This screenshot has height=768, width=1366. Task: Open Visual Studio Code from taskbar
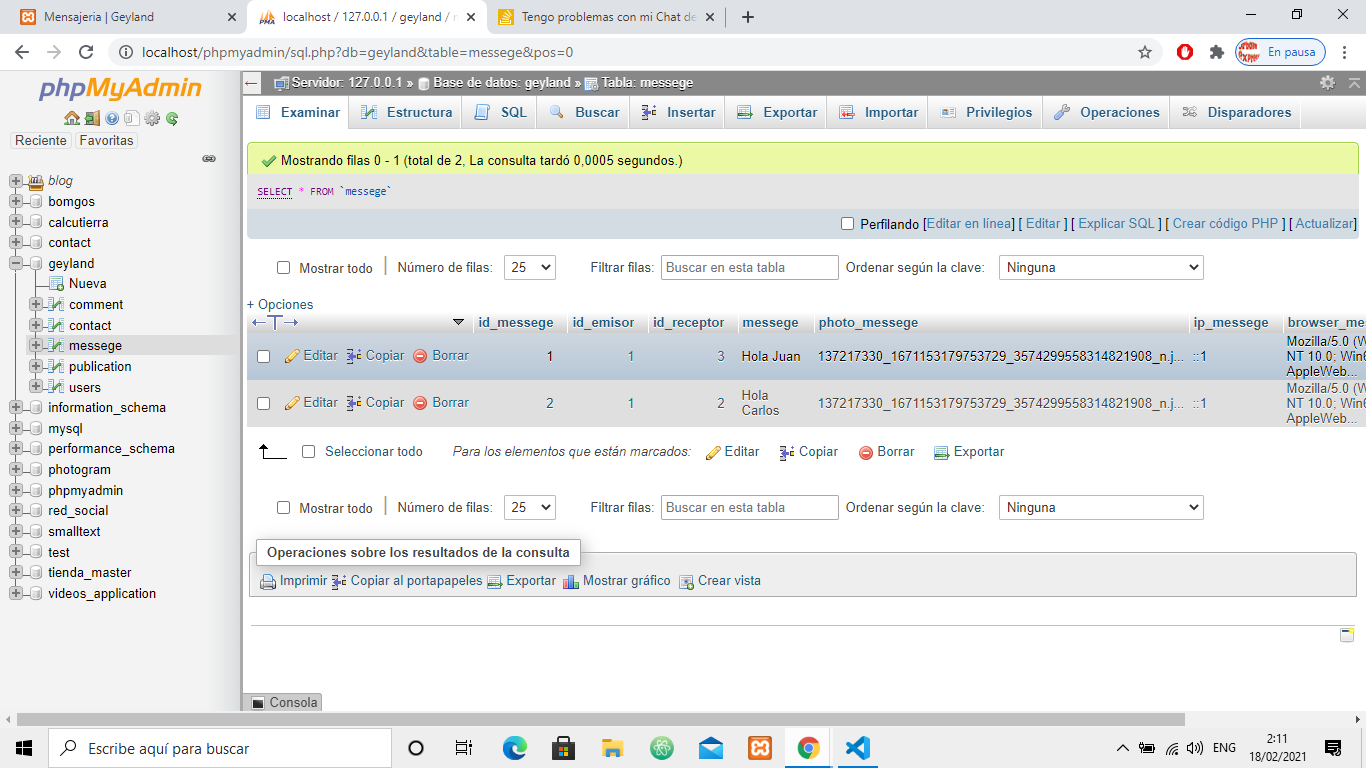(858, 748)
